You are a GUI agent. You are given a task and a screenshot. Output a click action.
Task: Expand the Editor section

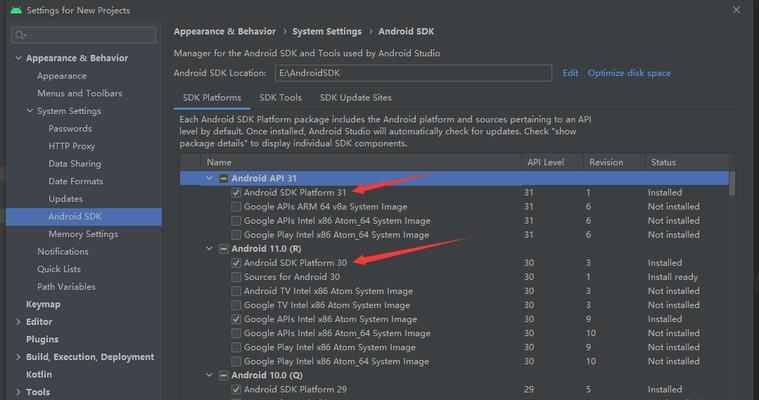[18, 322]
